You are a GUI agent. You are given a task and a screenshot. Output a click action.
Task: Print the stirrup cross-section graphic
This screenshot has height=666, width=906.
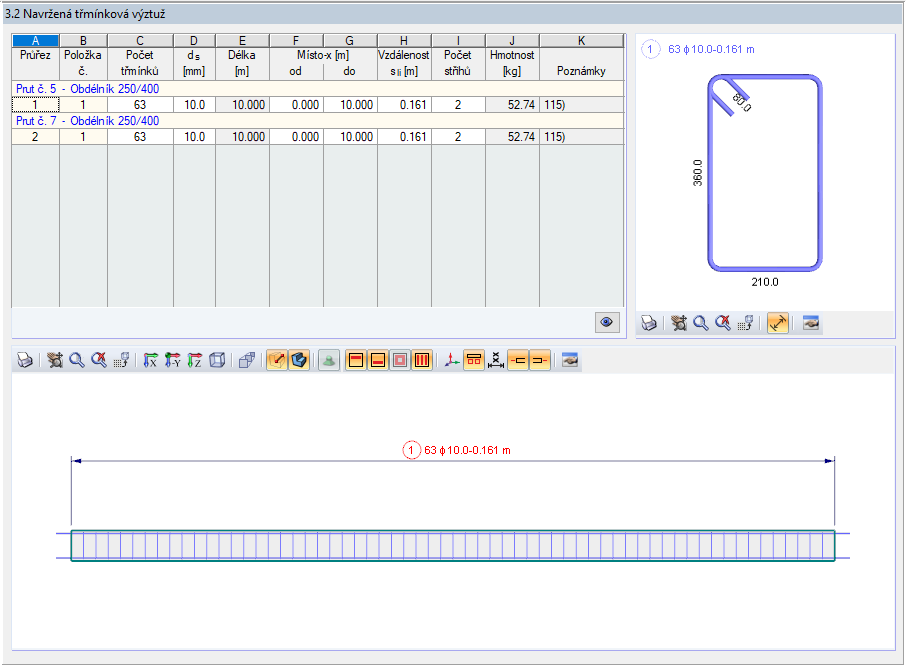649,323
